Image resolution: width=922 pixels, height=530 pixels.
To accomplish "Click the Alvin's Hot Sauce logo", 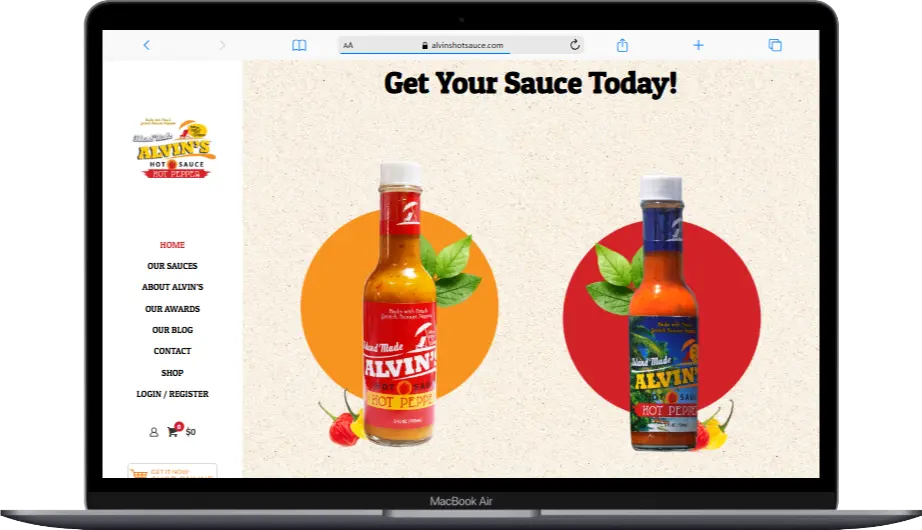I will [174, 149].
